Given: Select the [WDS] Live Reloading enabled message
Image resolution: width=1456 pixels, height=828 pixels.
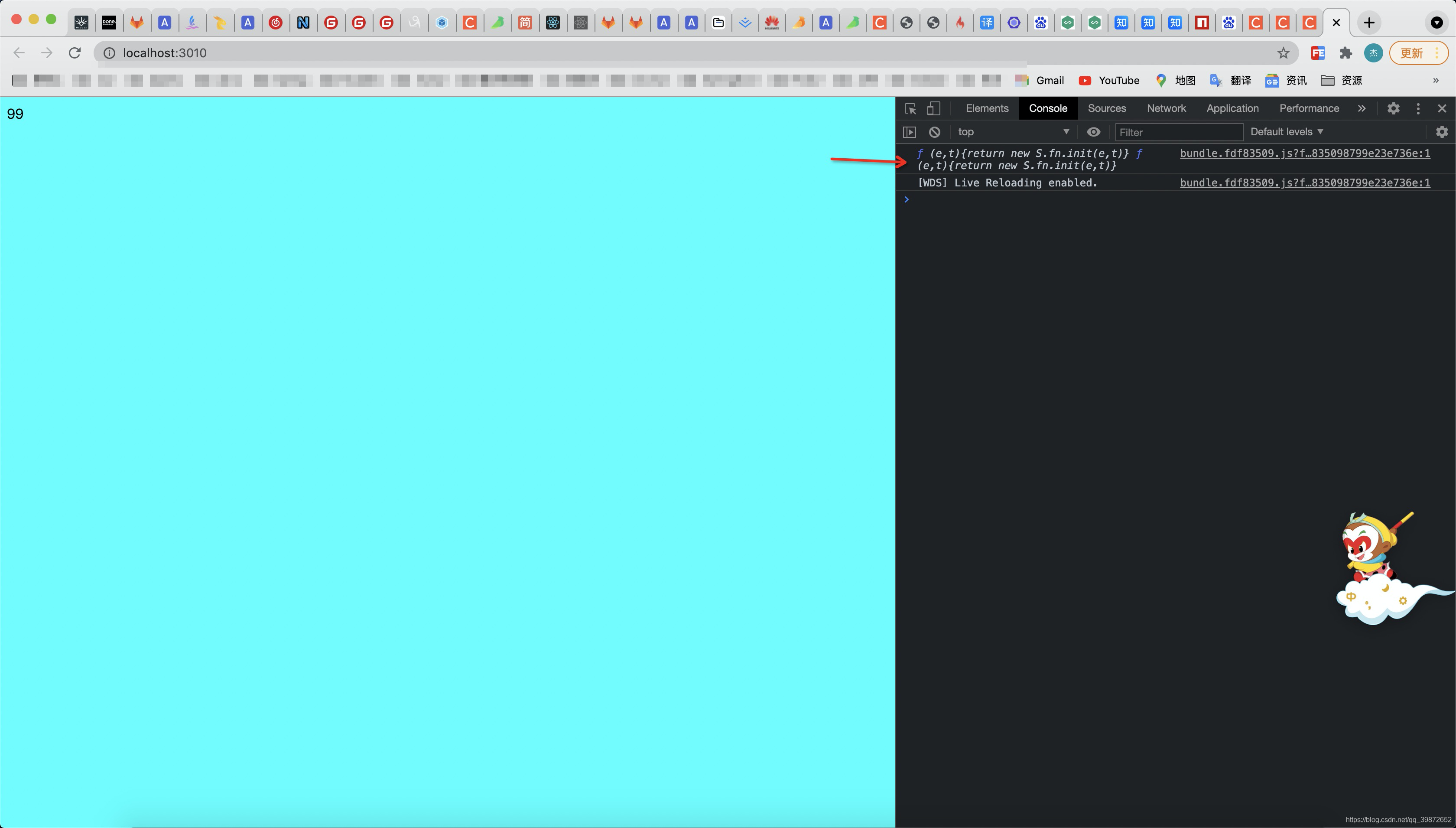Looking at the screenshot, I should point(1007,183).
